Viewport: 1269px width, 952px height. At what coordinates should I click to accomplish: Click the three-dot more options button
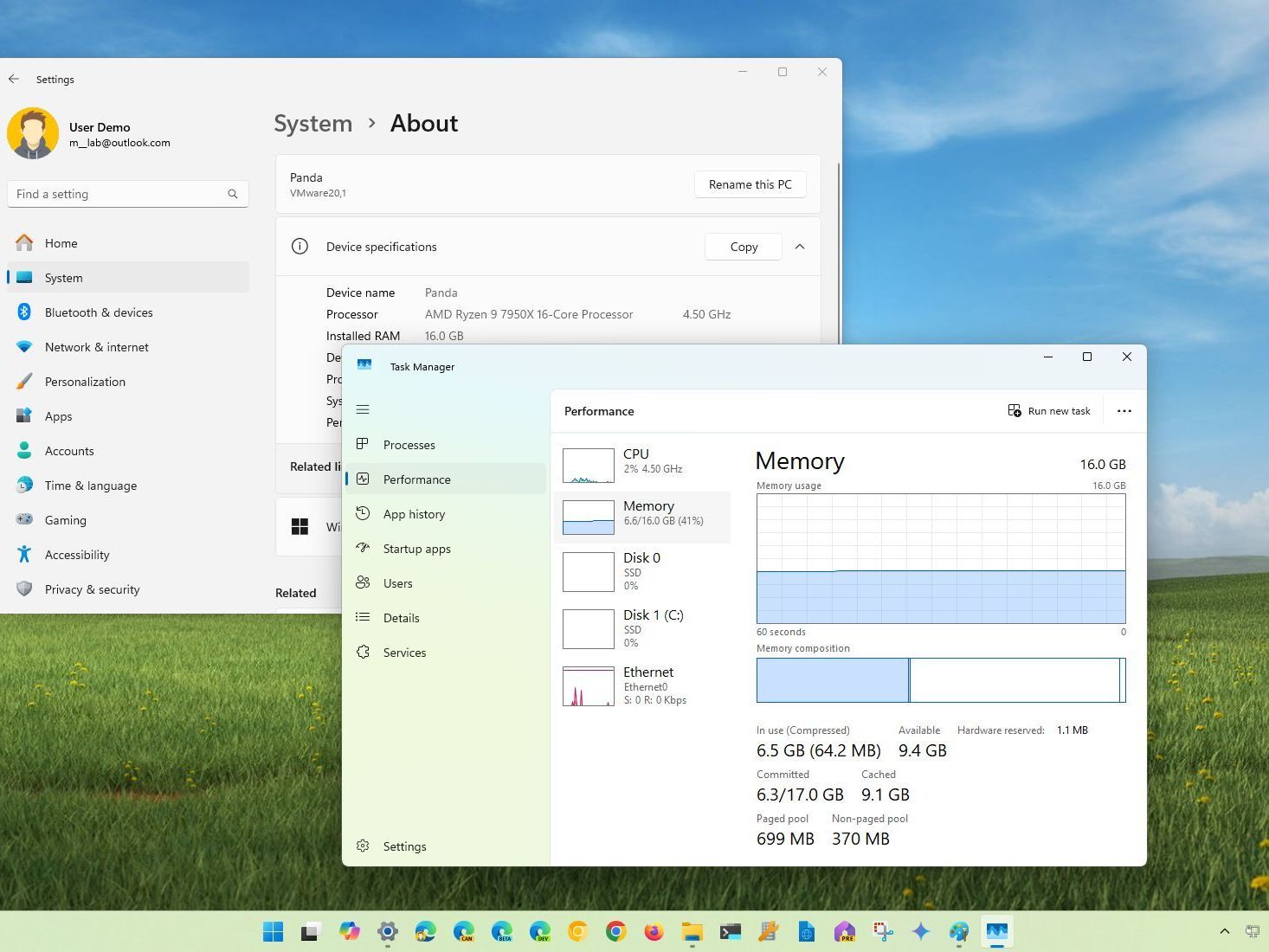coord(1124,411)
